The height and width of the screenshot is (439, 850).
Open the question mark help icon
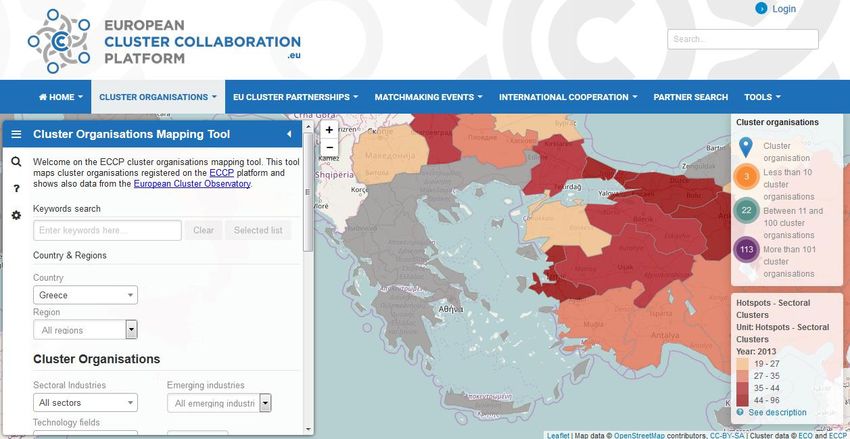tap(16, 189)
